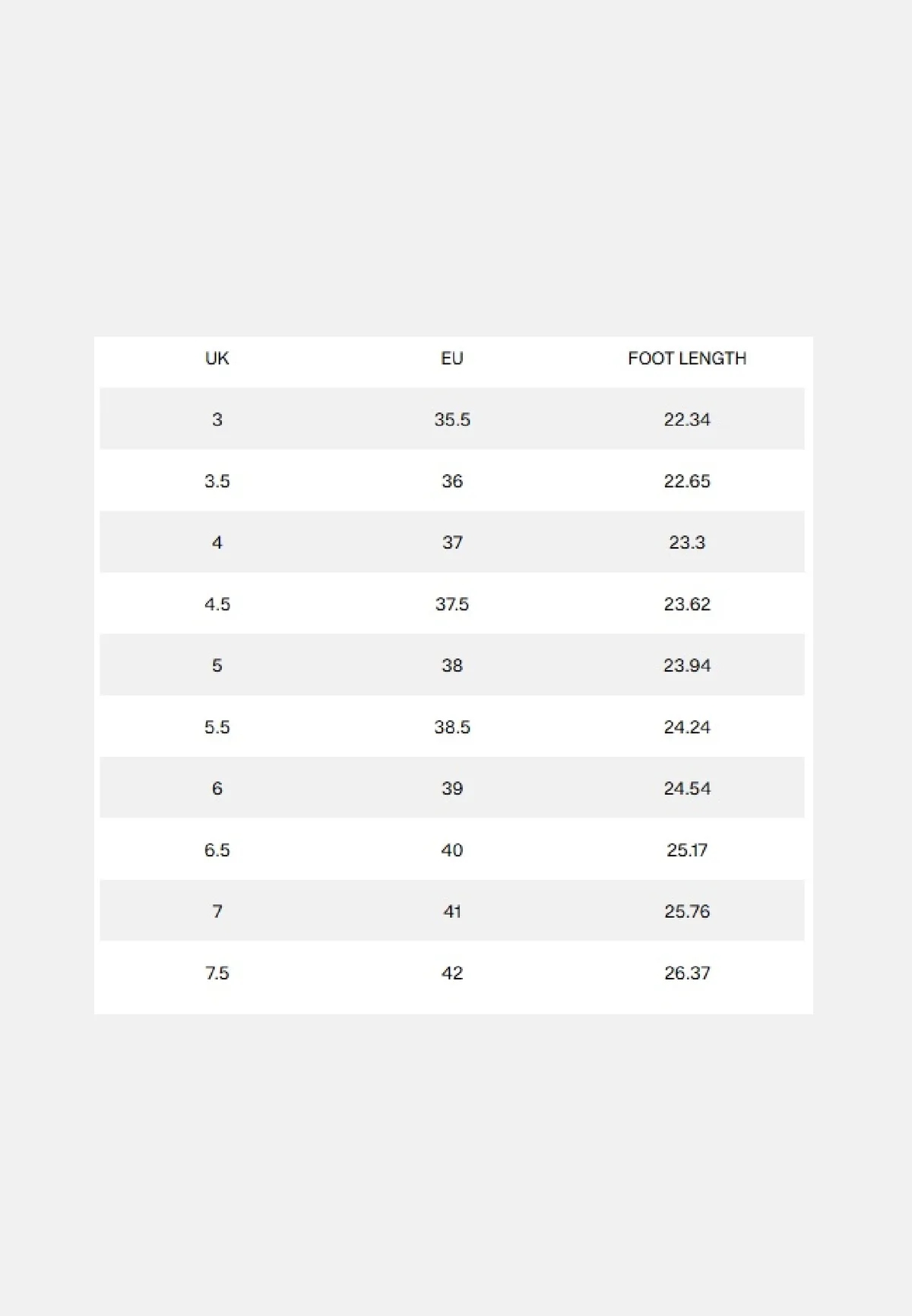
Task: Click the 22.65 foot length value
Action: click(687, 481)
